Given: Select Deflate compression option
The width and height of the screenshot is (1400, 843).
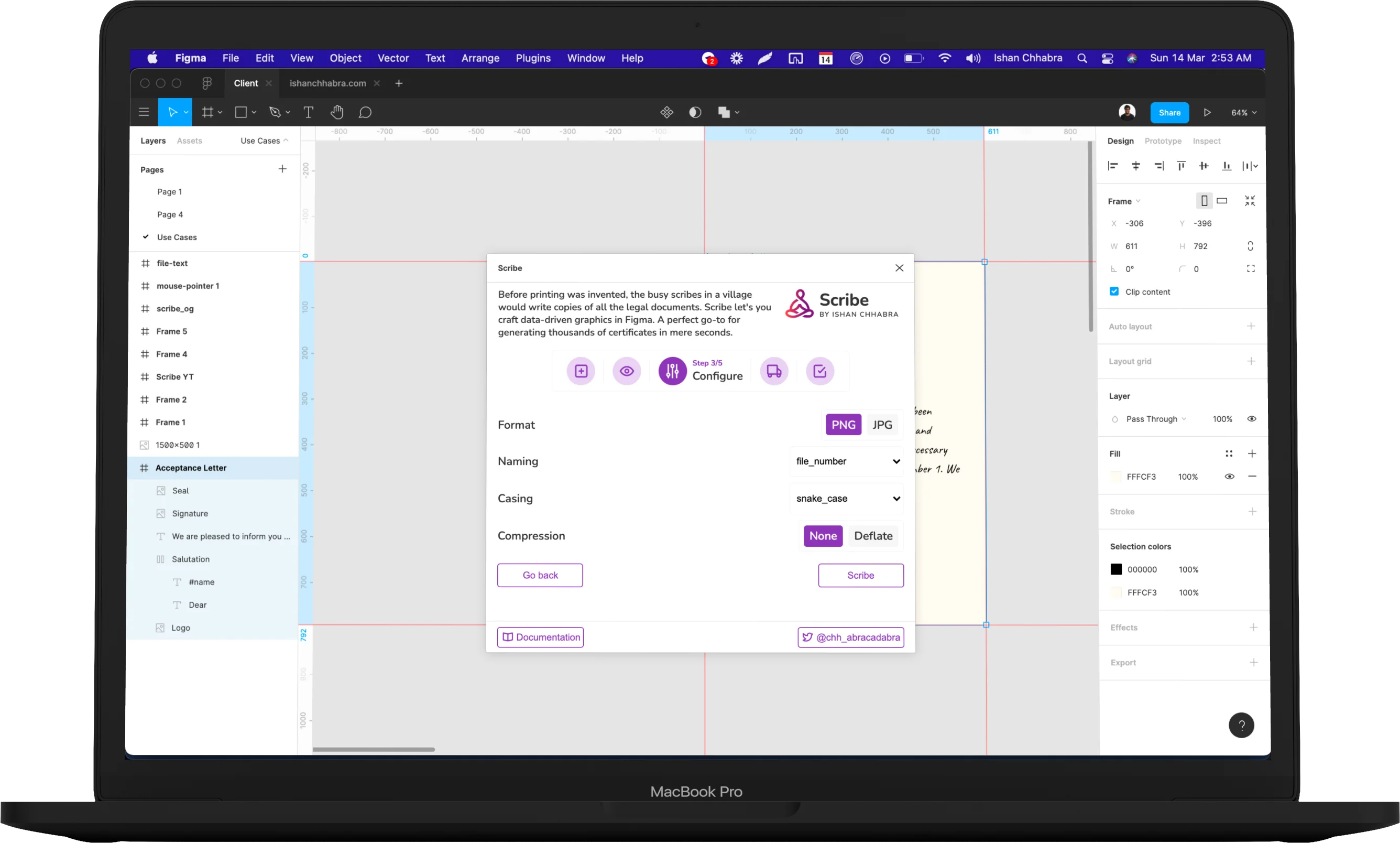Looking at the screenshot, I should pos(873,536).
